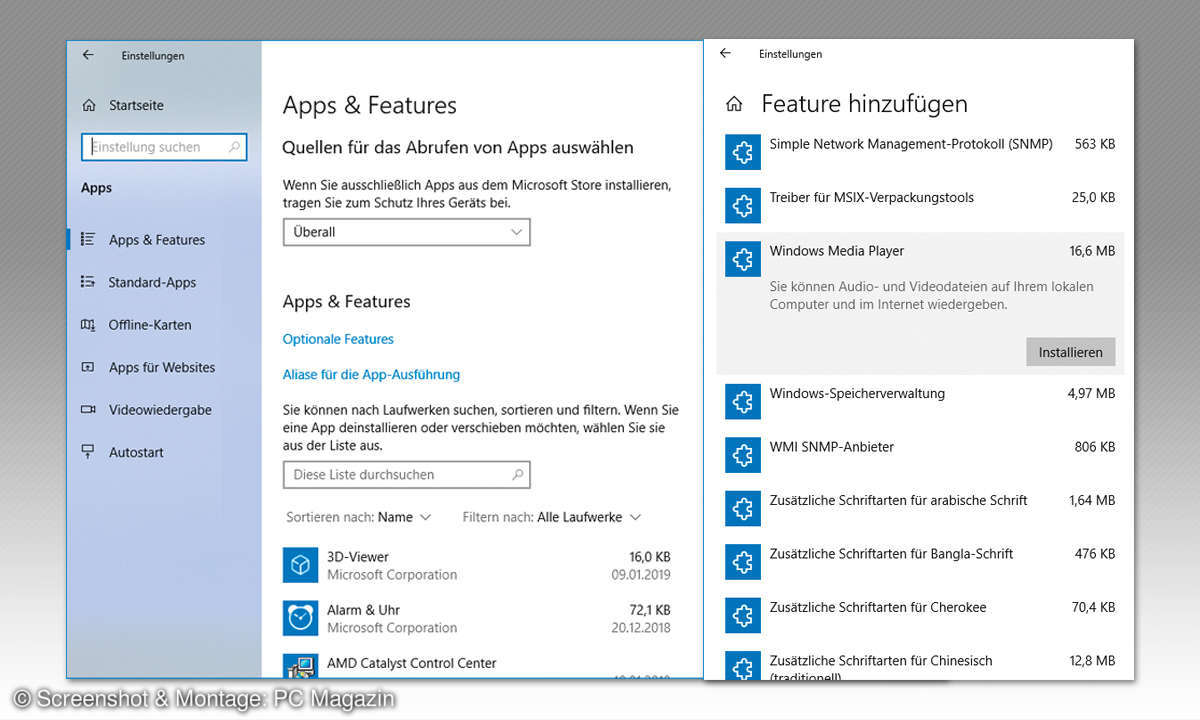Focus Diese Liste durchsuchen field
Viewport: 1200px width, 720px height.
point(406,475)
